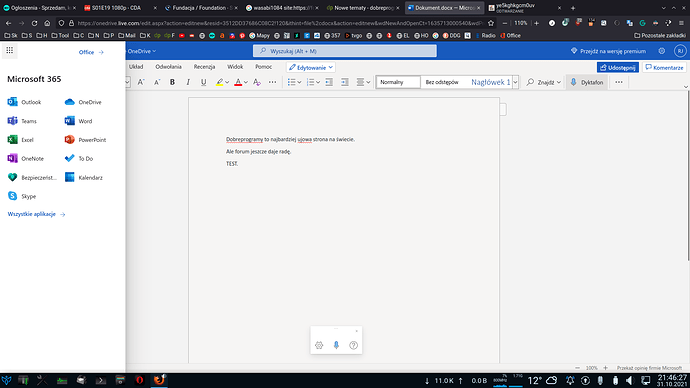This screenshot has width=690, height=388.
Task: Increase paragraph indent
Action: tap(345, 82)
